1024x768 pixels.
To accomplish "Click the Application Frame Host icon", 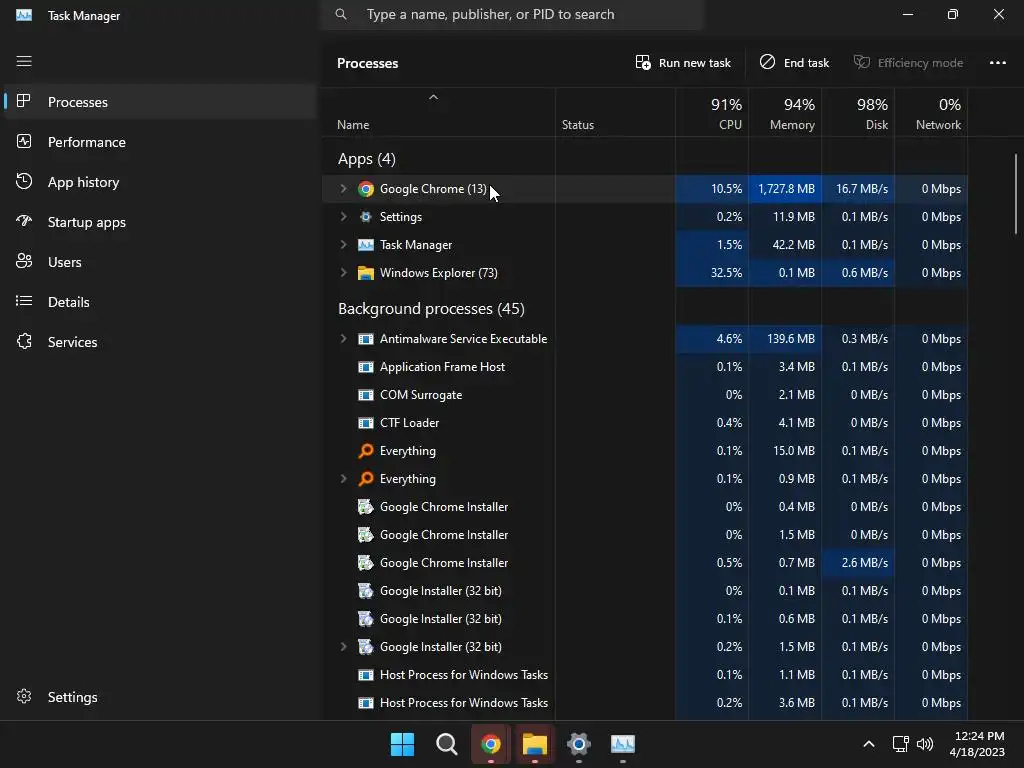I will pos(366,367).
